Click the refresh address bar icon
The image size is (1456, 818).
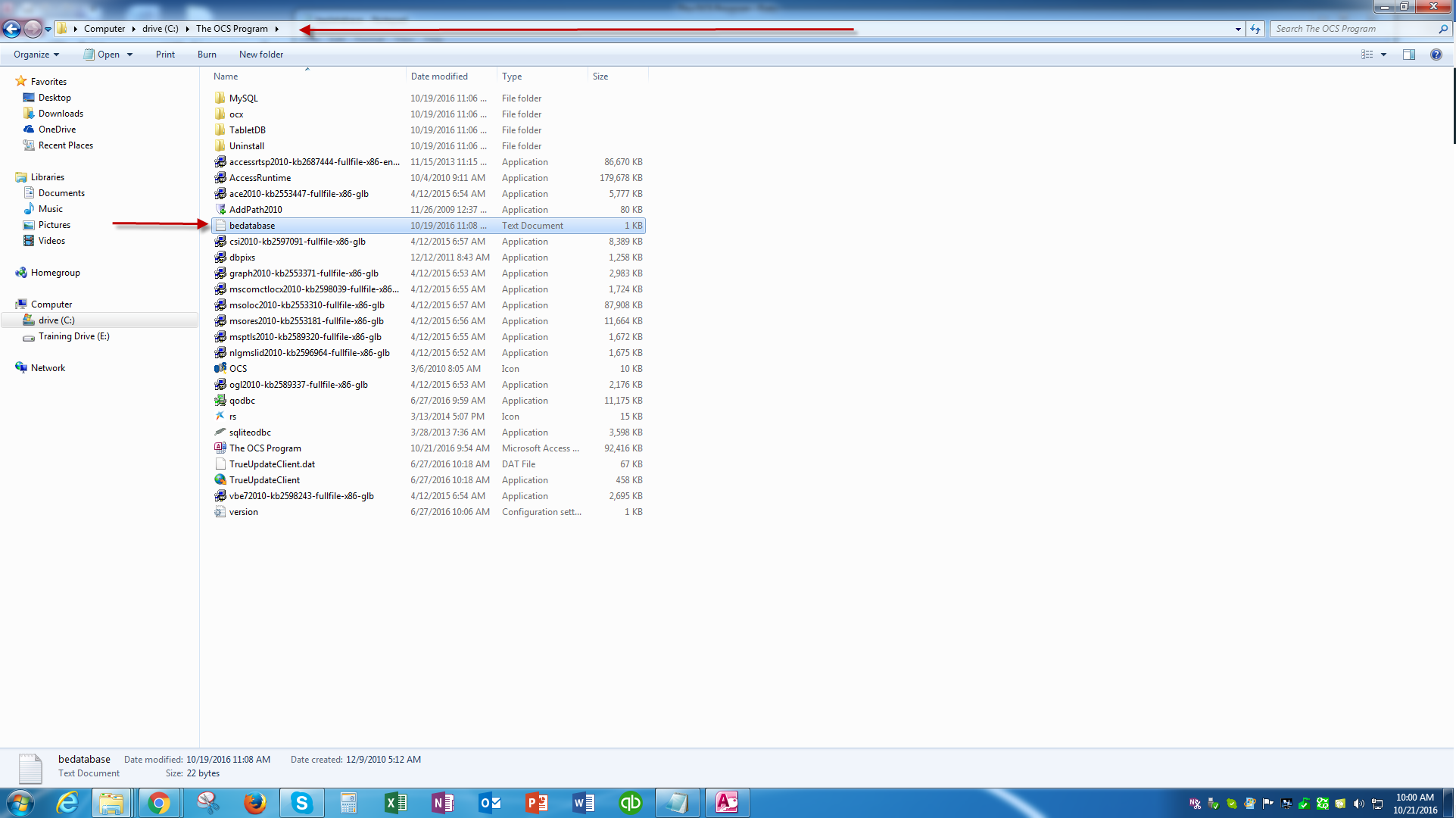coord(1255,29)
